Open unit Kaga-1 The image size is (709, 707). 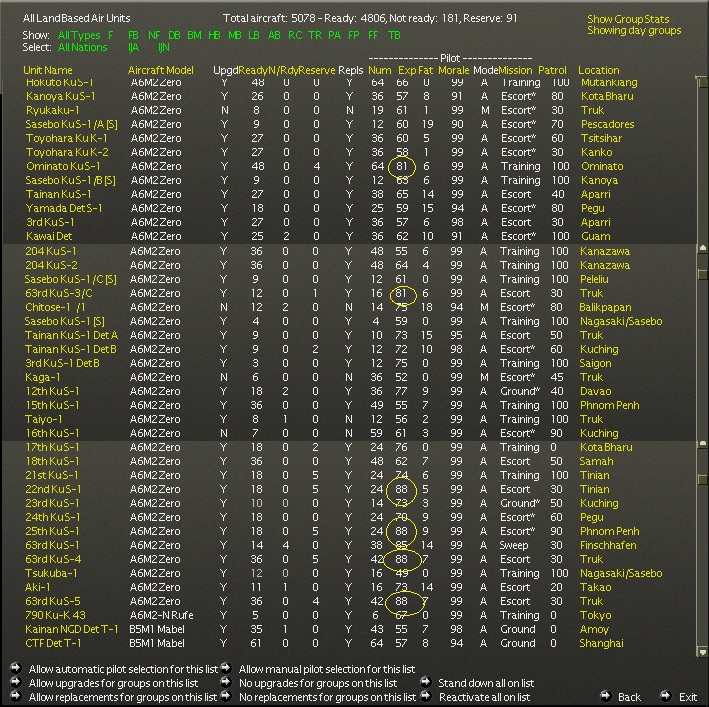coord(43,377)
